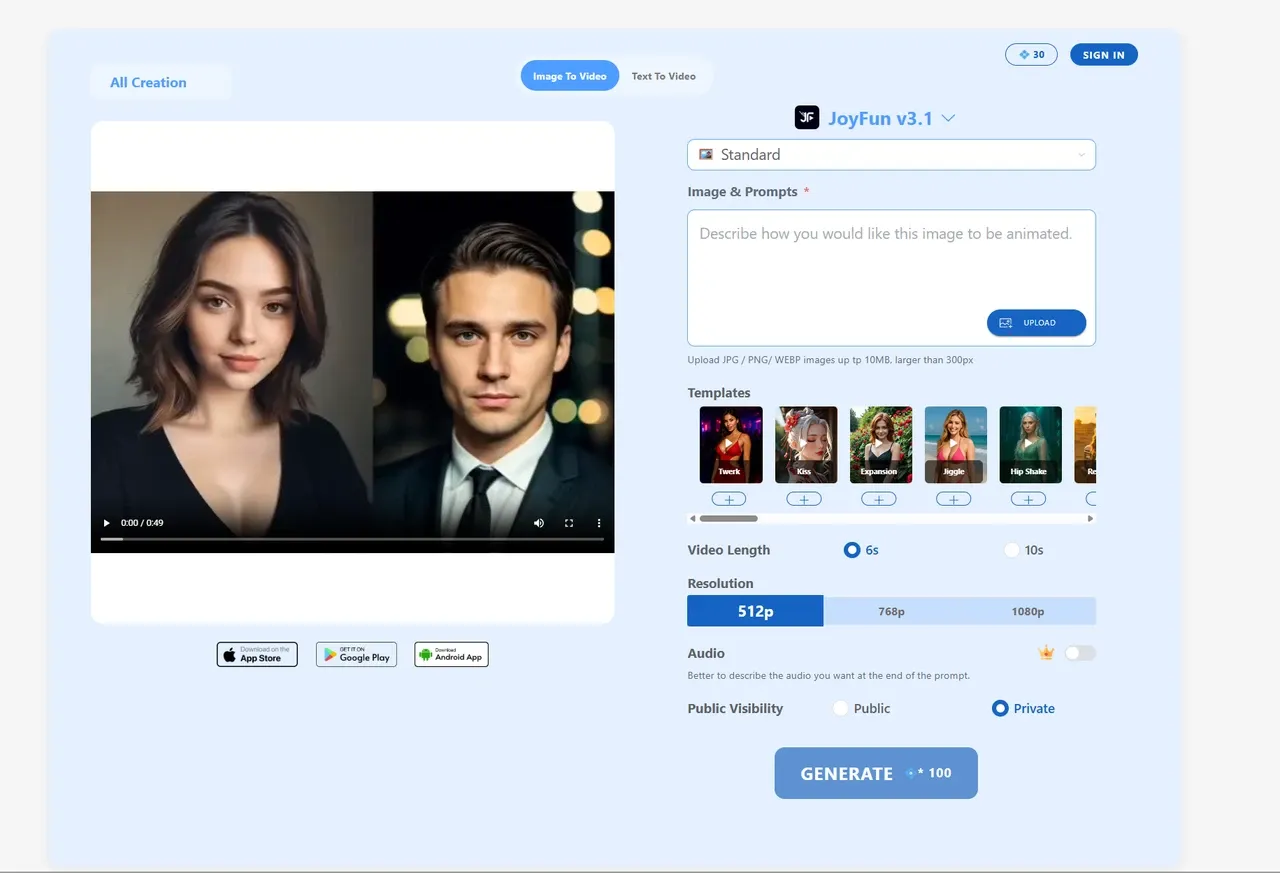
Task: Expand the JoyFun v3.1 model chevron
Action: point(948,118)
